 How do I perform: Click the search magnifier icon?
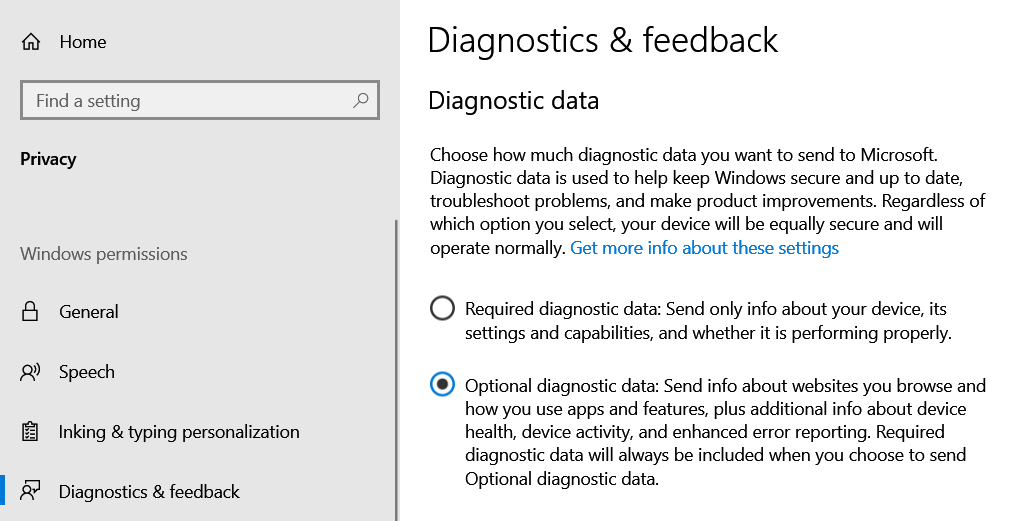tap(360, 100)
